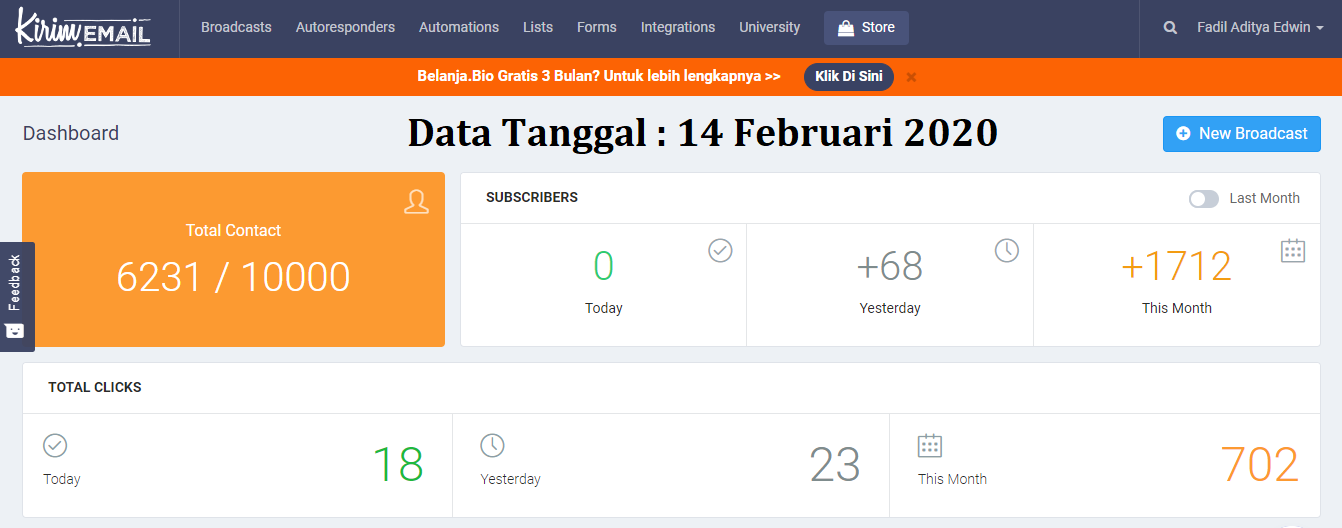The height and width of the screenshot is (528, 1342).
Task: Open the Feedback side tab
Action: pyautogui.click(x=16, y=297)
